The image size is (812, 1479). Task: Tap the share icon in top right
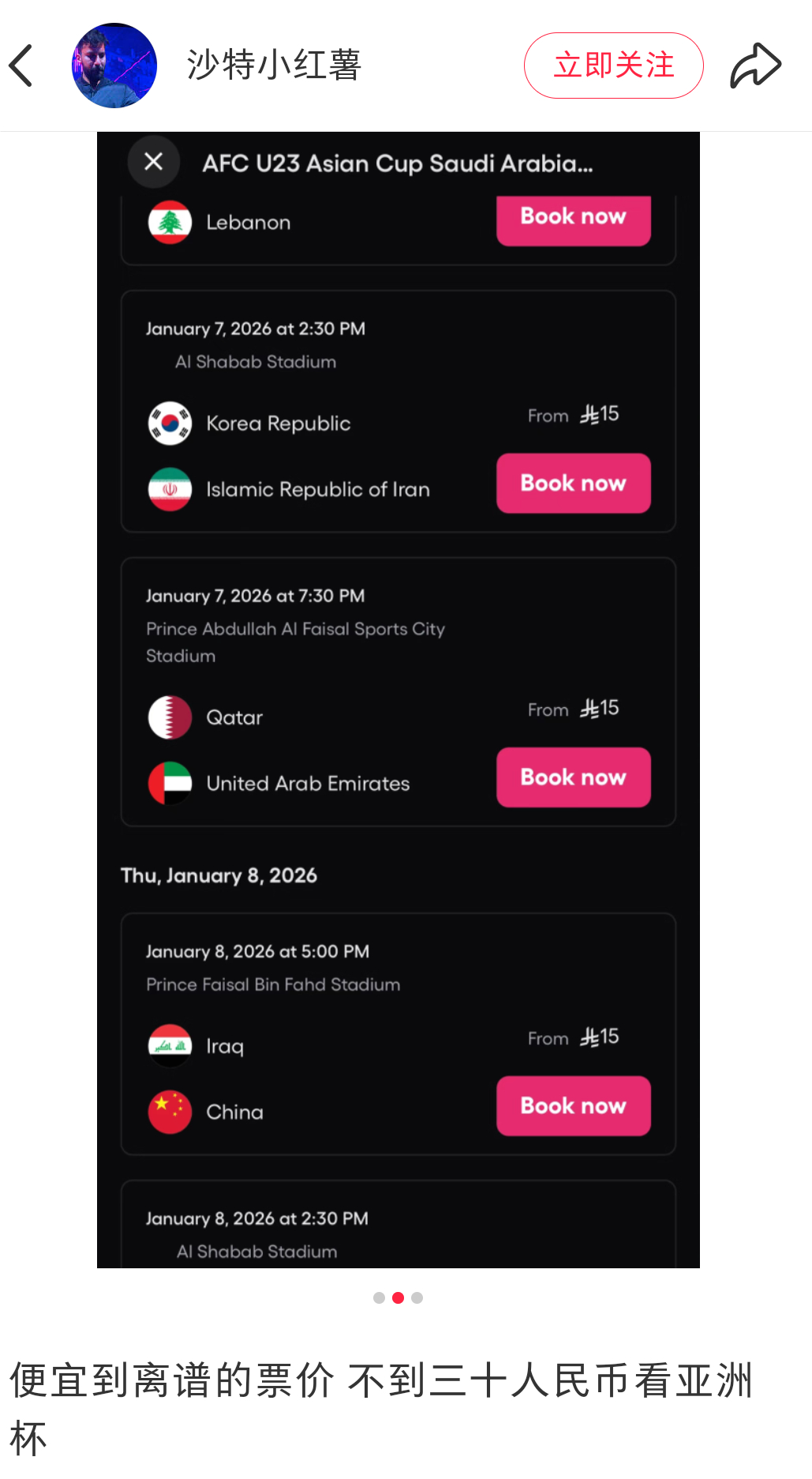click(755, 63)
